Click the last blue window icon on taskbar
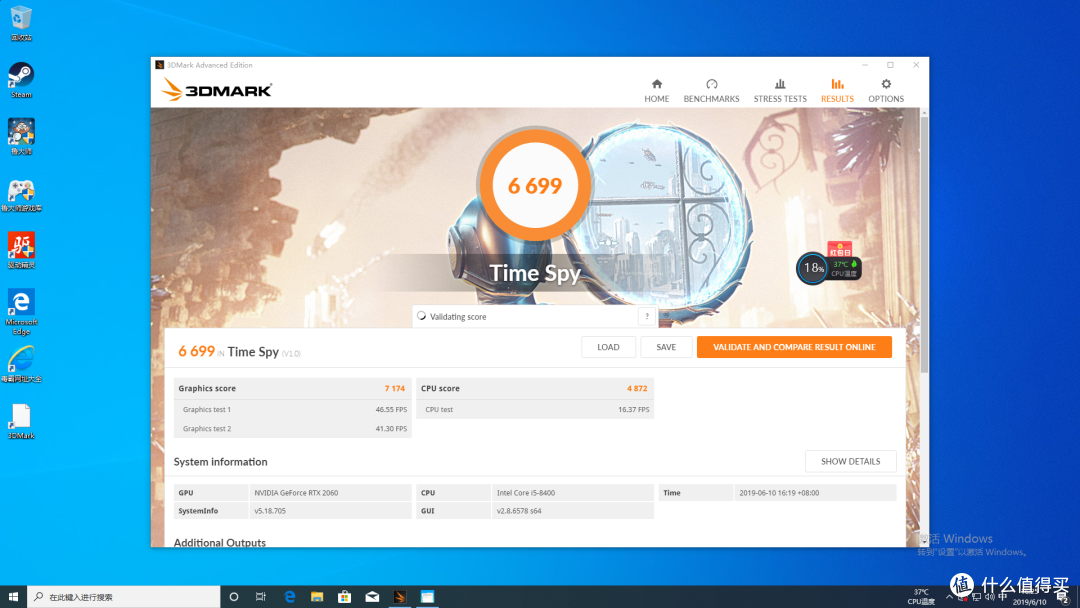Screen dimensions: 1080x608 [427, 597]
